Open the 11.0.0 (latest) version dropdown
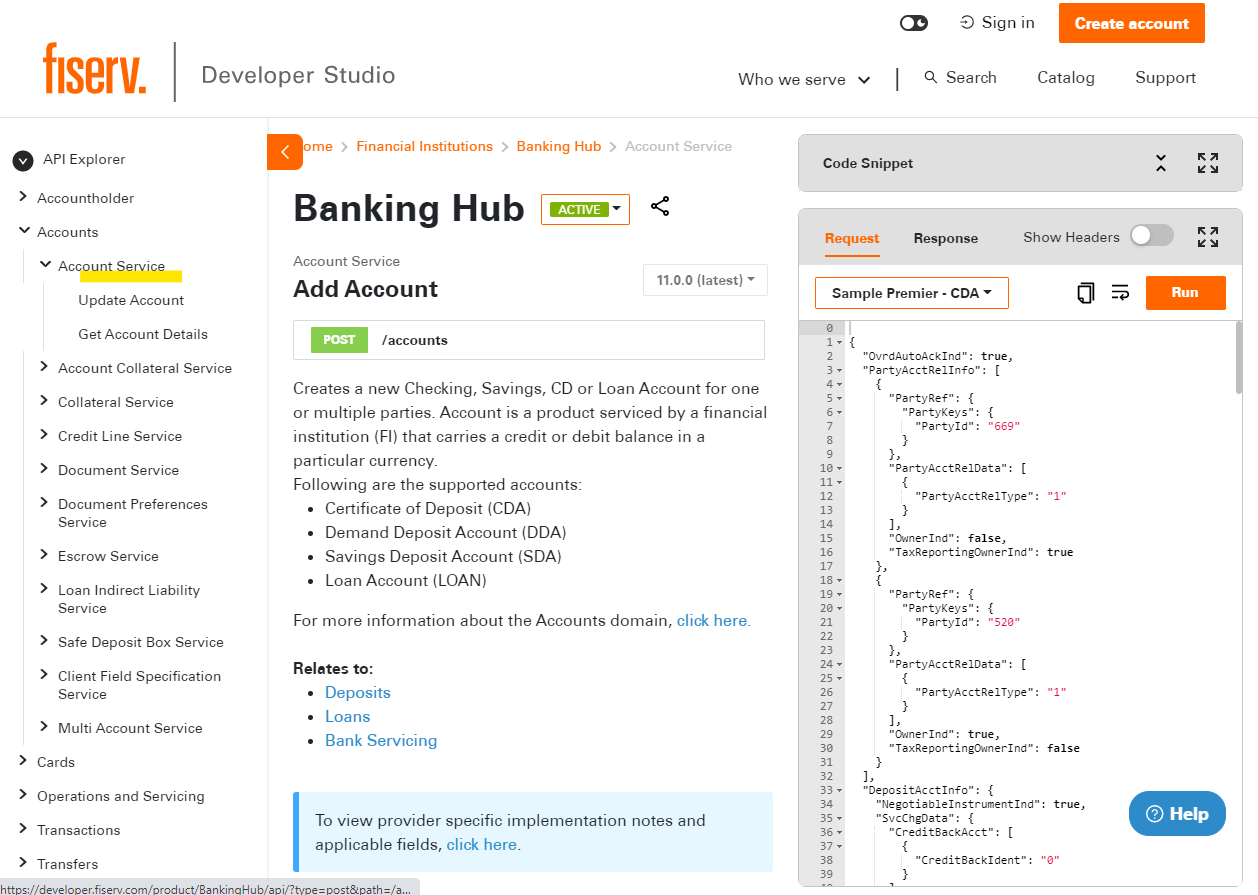This screenshot has height=895, width=1258. pos(705,280)
